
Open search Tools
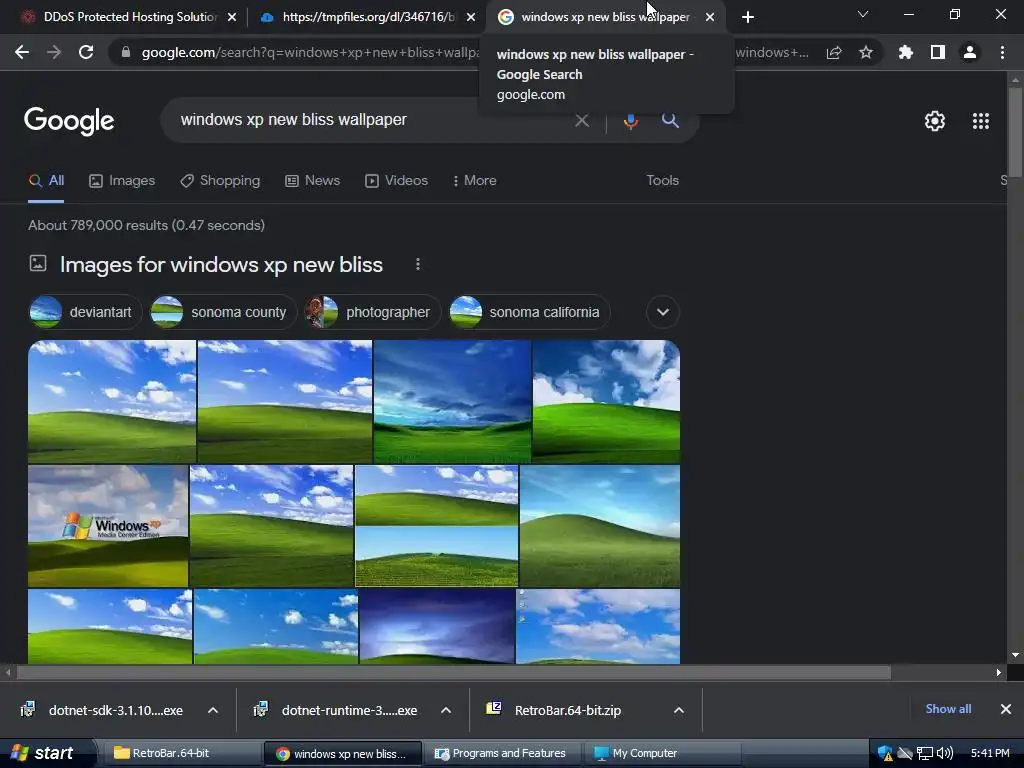[x=662, y=181]
